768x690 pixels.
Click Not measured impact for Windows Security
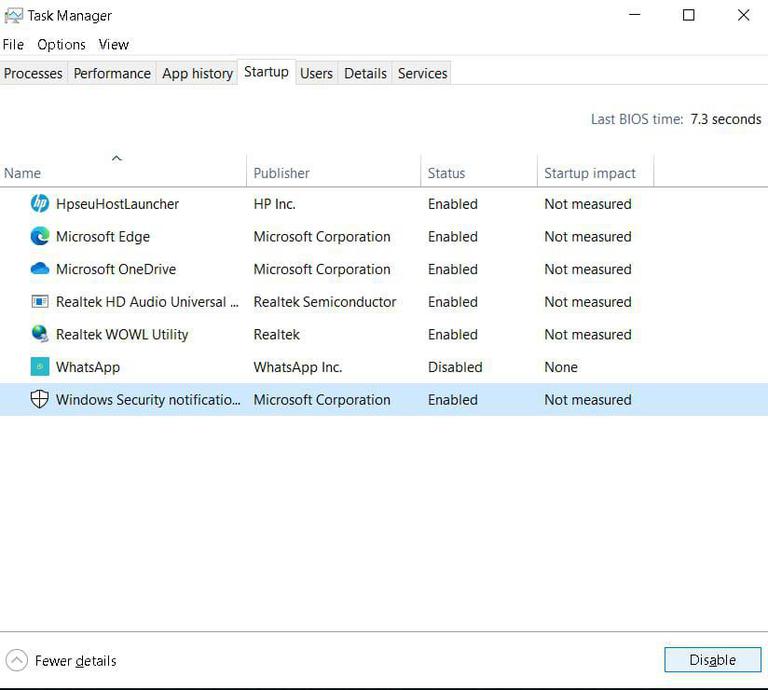tap(588, 400)
